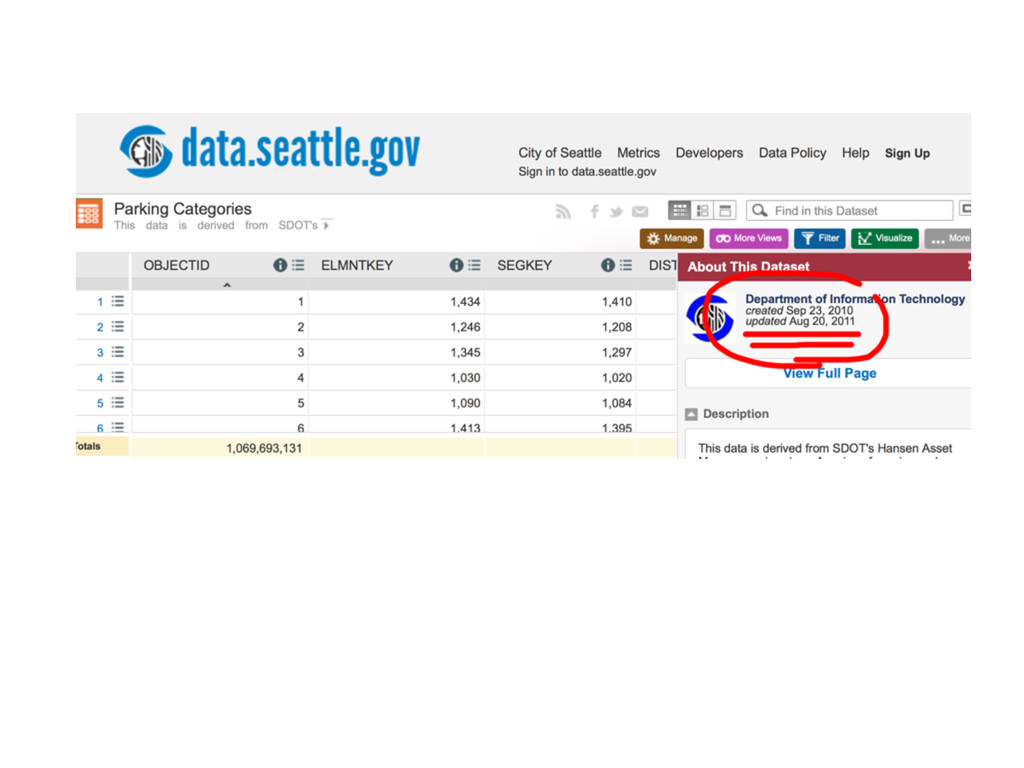
Task: Open row 3 options menu
Action: click(x=118, y=352)
